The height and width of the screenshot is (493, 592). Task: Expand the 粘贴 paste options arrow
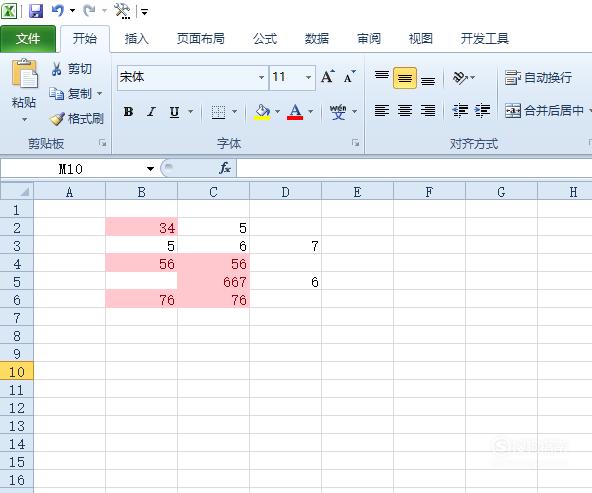point(24,120)
